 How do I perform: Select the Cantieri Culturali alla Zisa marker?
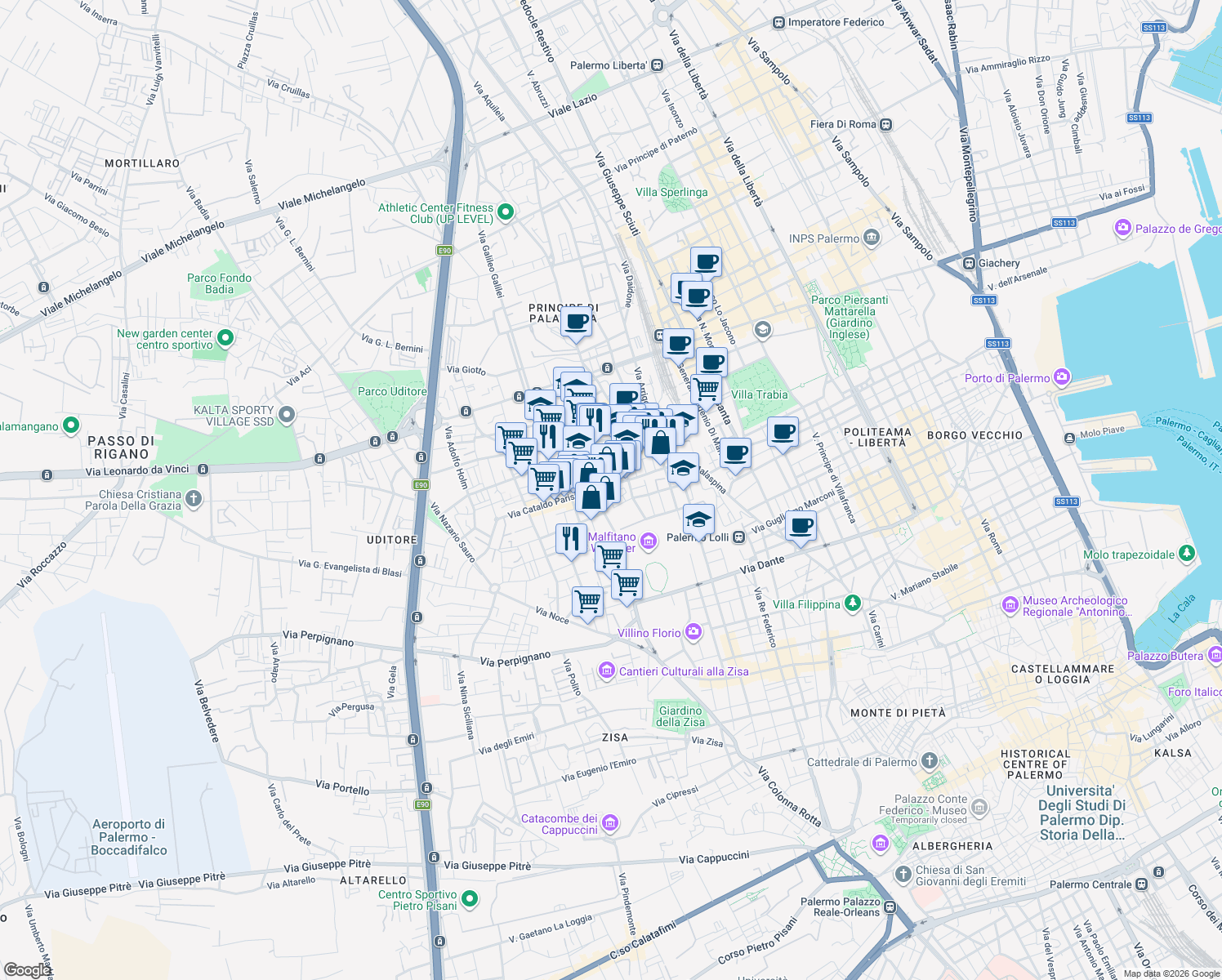(x=605, y=671)
